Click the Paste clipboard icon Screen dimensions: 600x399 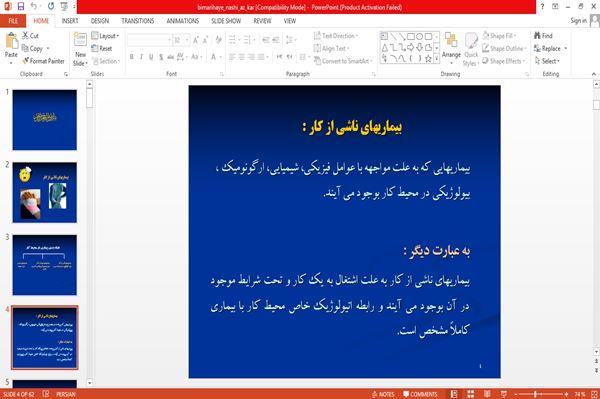click(11, 41)
